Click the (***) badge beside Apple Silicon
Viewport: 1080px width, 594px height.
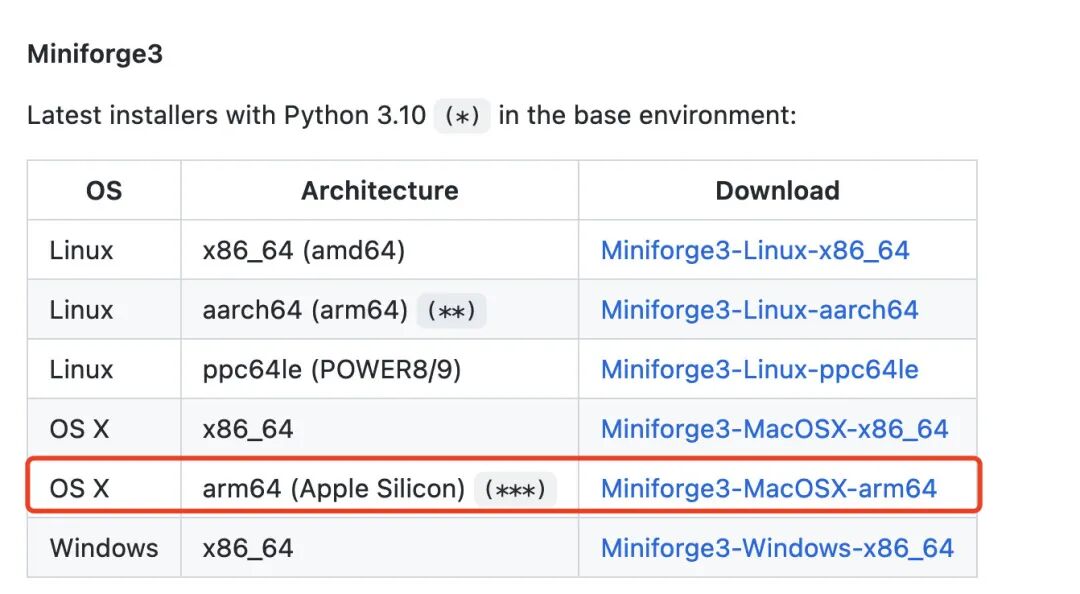pos(516,488)
